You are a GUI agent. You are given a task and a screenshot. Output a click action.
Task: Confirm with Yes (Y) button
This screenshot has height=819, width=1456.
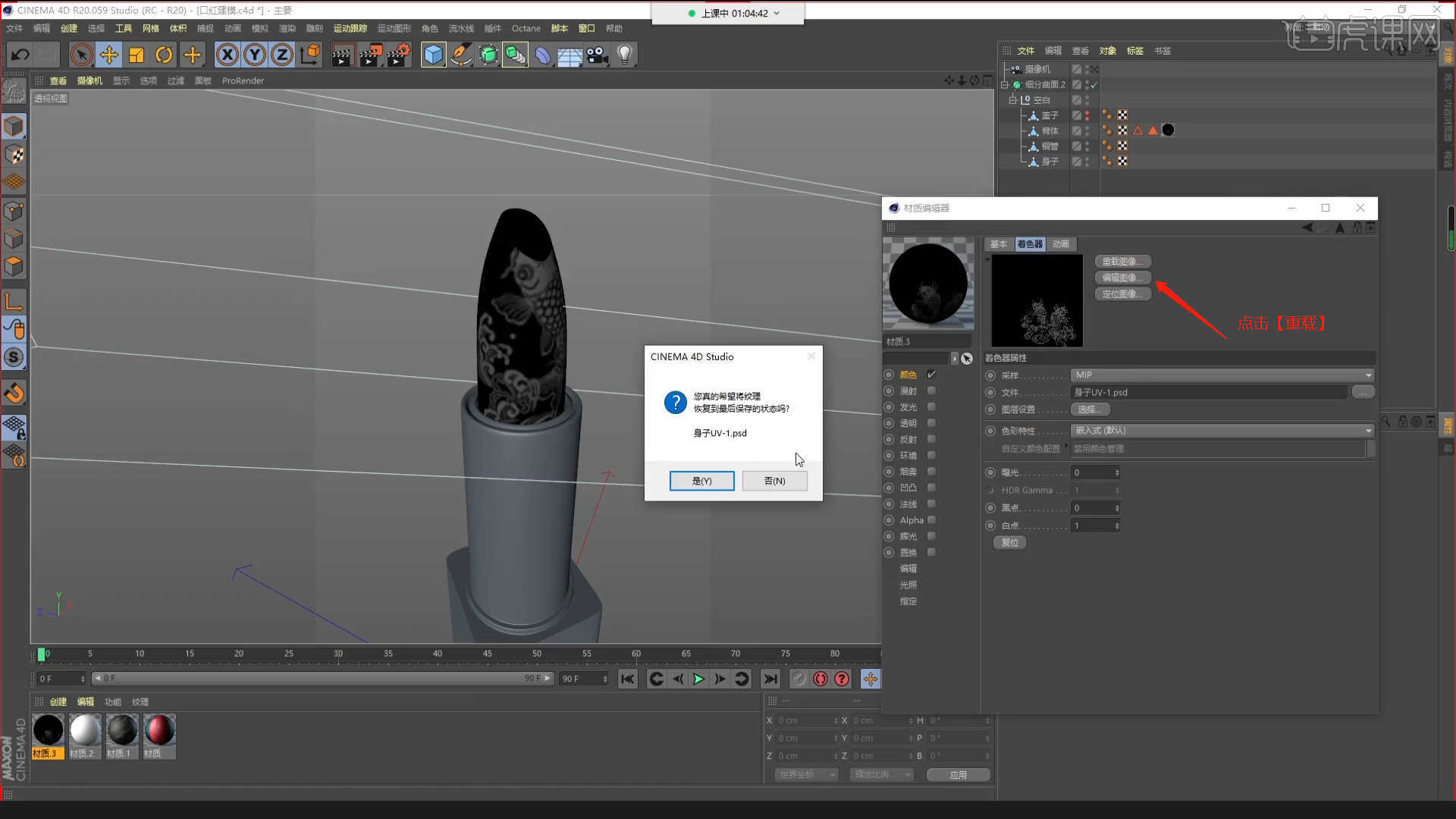pos(701,481)
